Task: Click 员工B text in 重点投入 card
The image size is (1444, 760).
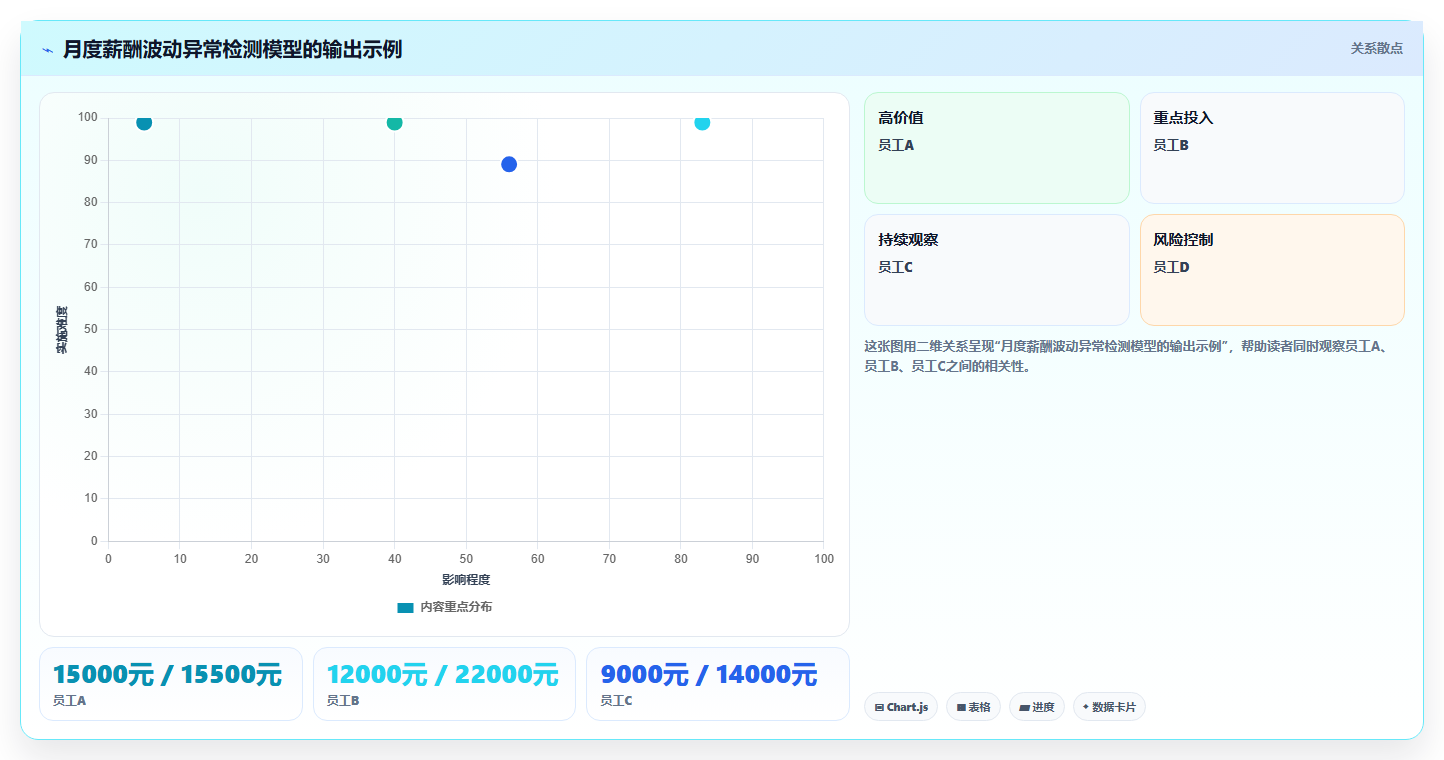Action: click(x=1171, y=145)
